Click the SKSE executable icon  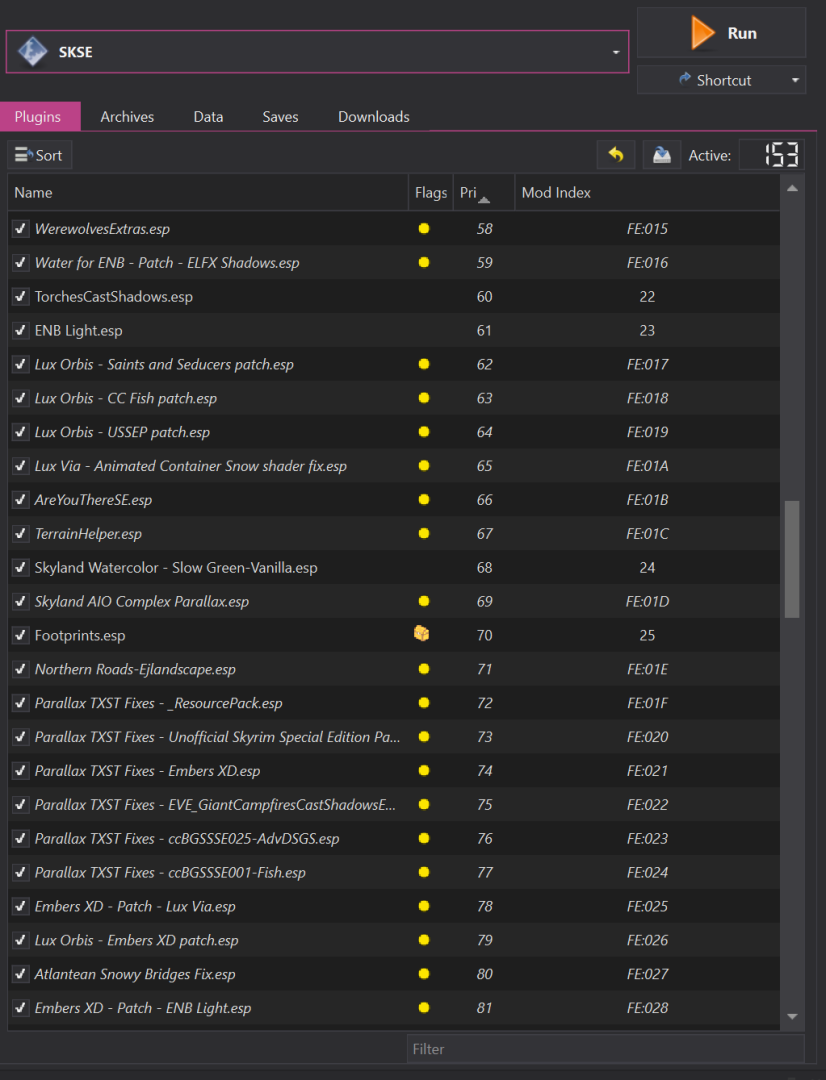pyautogui.click(x=32, y=52)
